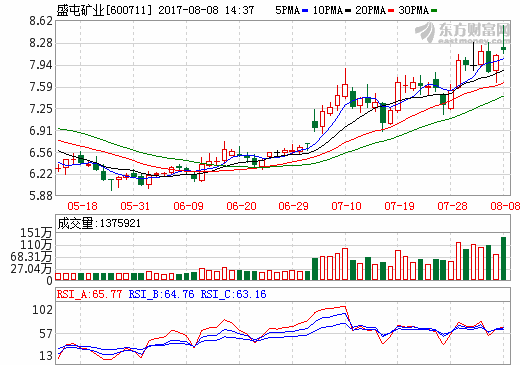Click the 110万 volume axis label
This screenshot has width=520, height=365.
[36, 245]
